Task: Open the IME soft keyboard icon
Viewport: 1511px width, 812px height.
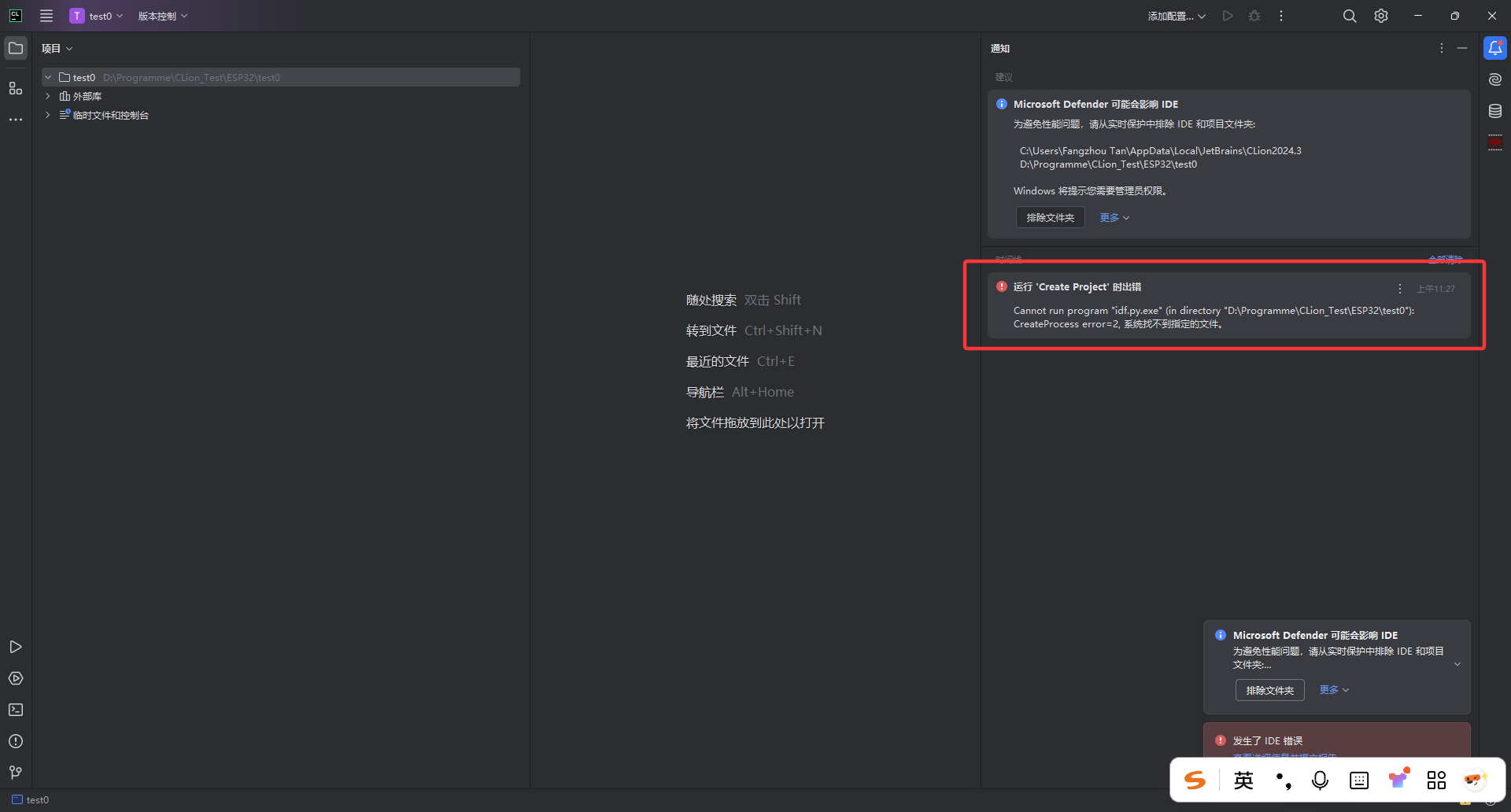Action: [x=1359, y=780]
